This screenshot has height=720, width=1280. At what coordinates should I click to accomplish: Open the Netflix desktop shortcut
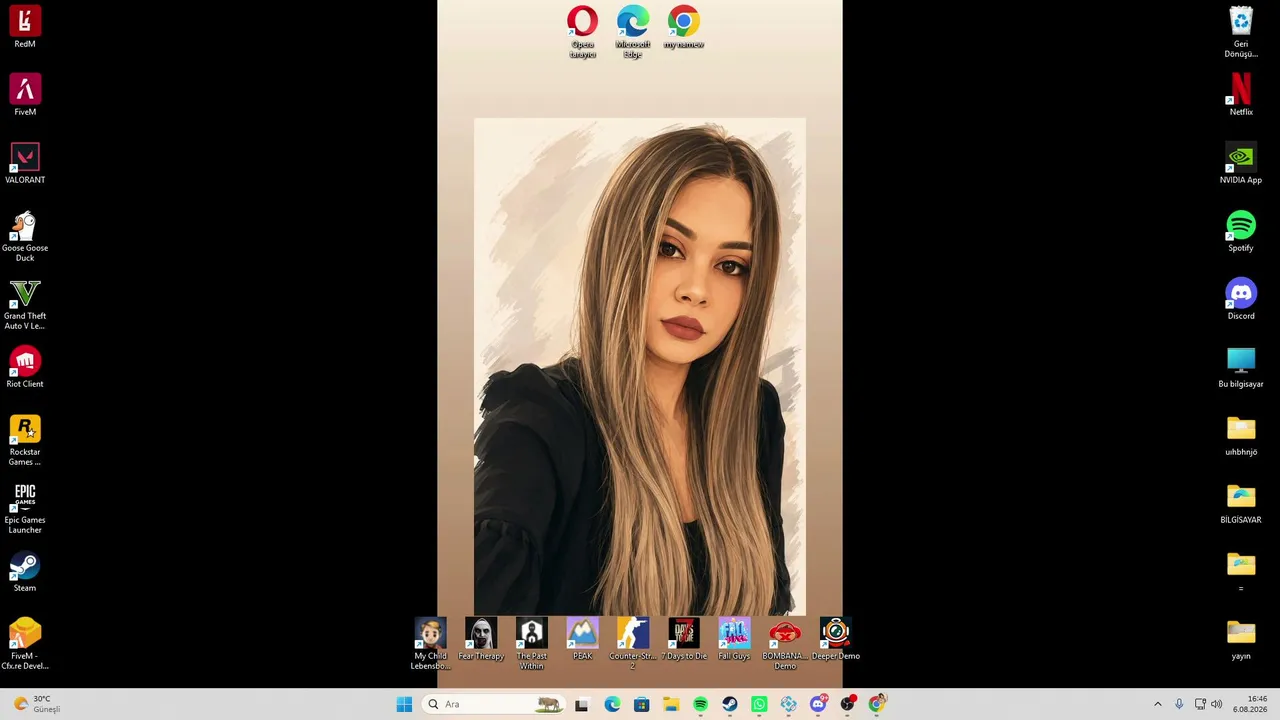point(1241,95)
